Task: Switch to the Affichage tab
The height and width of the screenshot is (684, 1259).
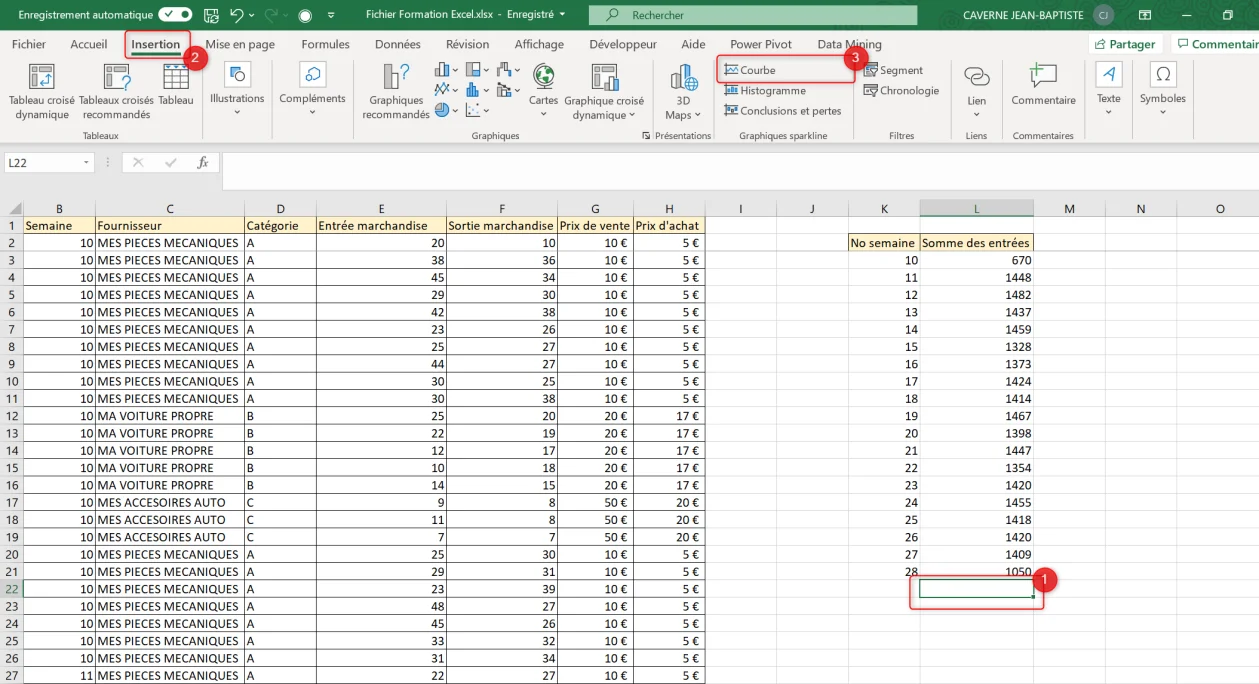Action: pos(539,44)
